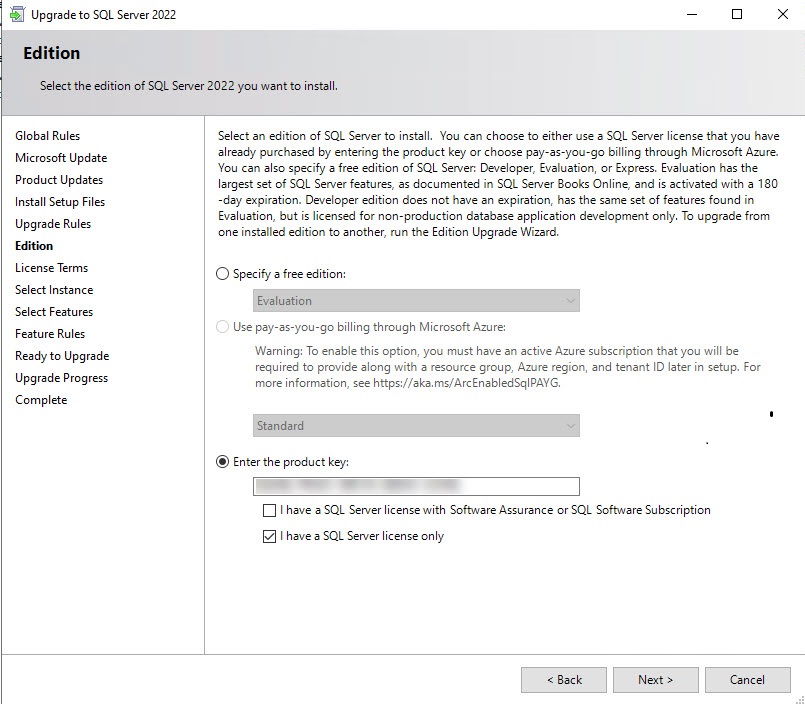Uncheck 'I have a SQL Server license only'
The image size is (805, 704).
click(x=269, y=536)
